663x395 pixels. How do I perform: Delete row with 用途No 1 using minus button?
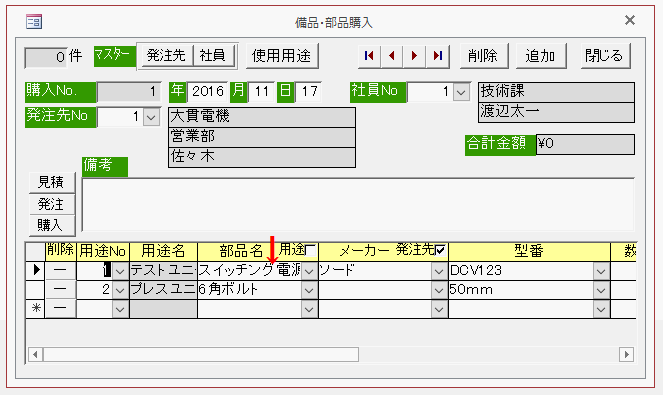60,270
